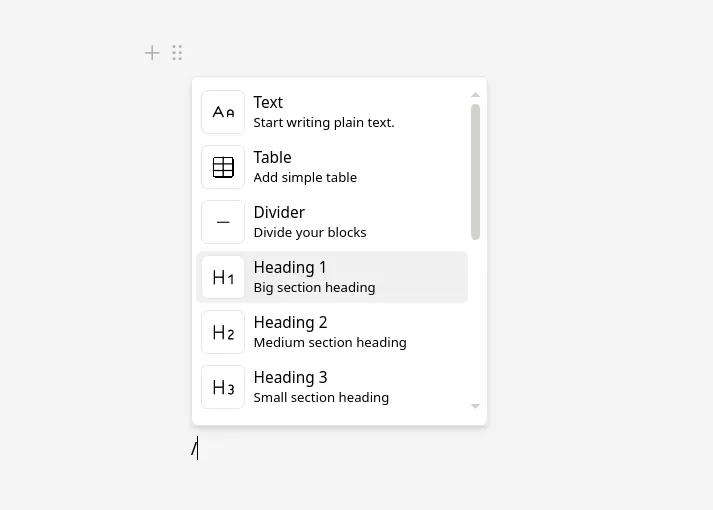This screenshot has width=713, height=510.
Task: Click the scrollbar up arrow
Action: coord(475,95)
